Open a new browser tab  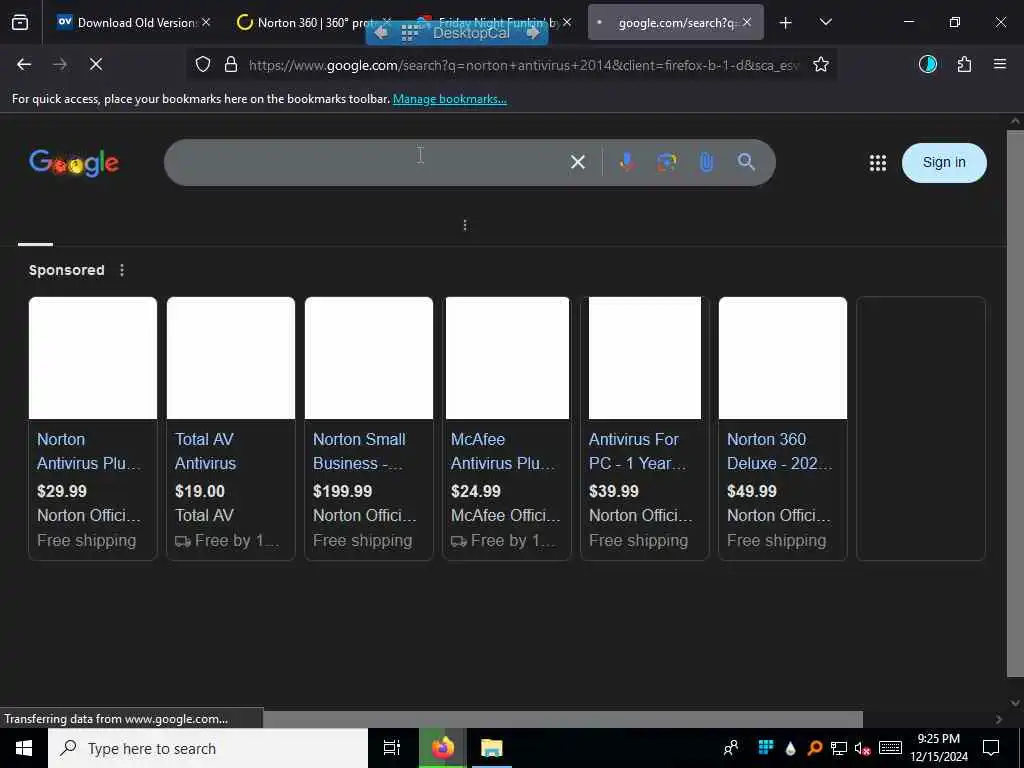(786, 22)
